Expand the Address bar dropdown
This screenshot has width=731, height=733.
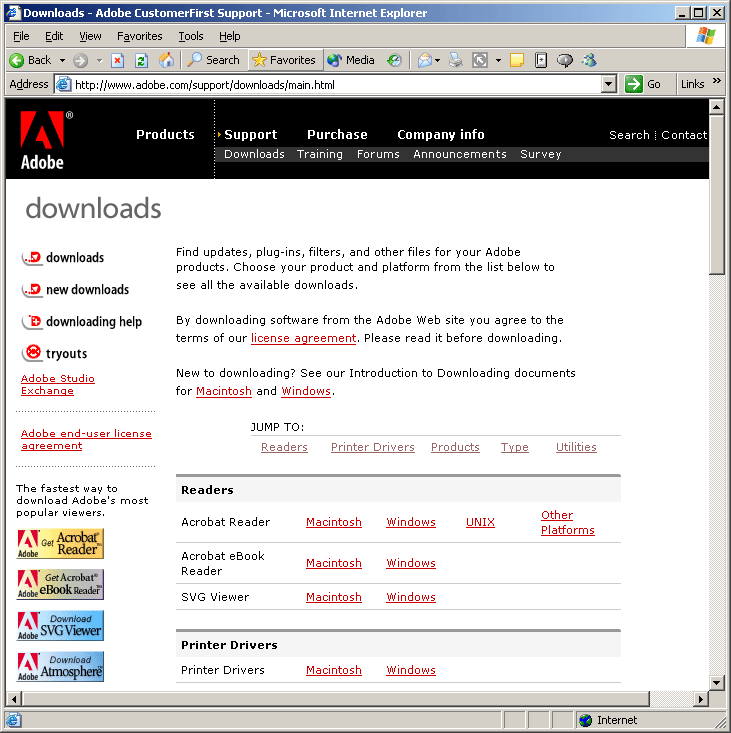(608, 85)
